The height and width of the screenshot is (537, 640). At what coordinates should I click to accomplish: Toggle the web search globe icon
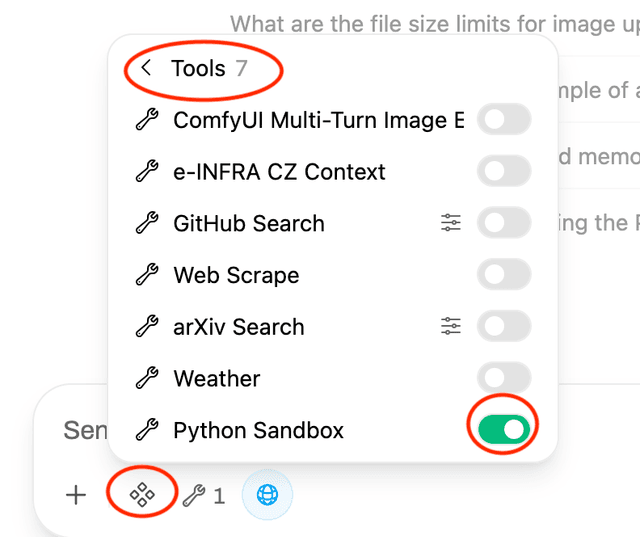point(267,495)
